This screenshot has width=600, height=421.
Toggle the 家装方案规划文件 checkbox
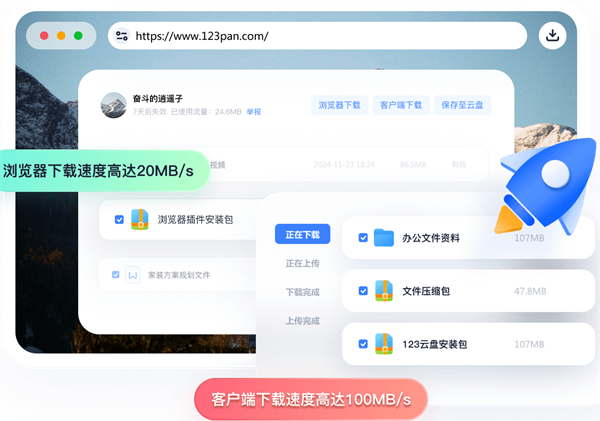point(115,274)
